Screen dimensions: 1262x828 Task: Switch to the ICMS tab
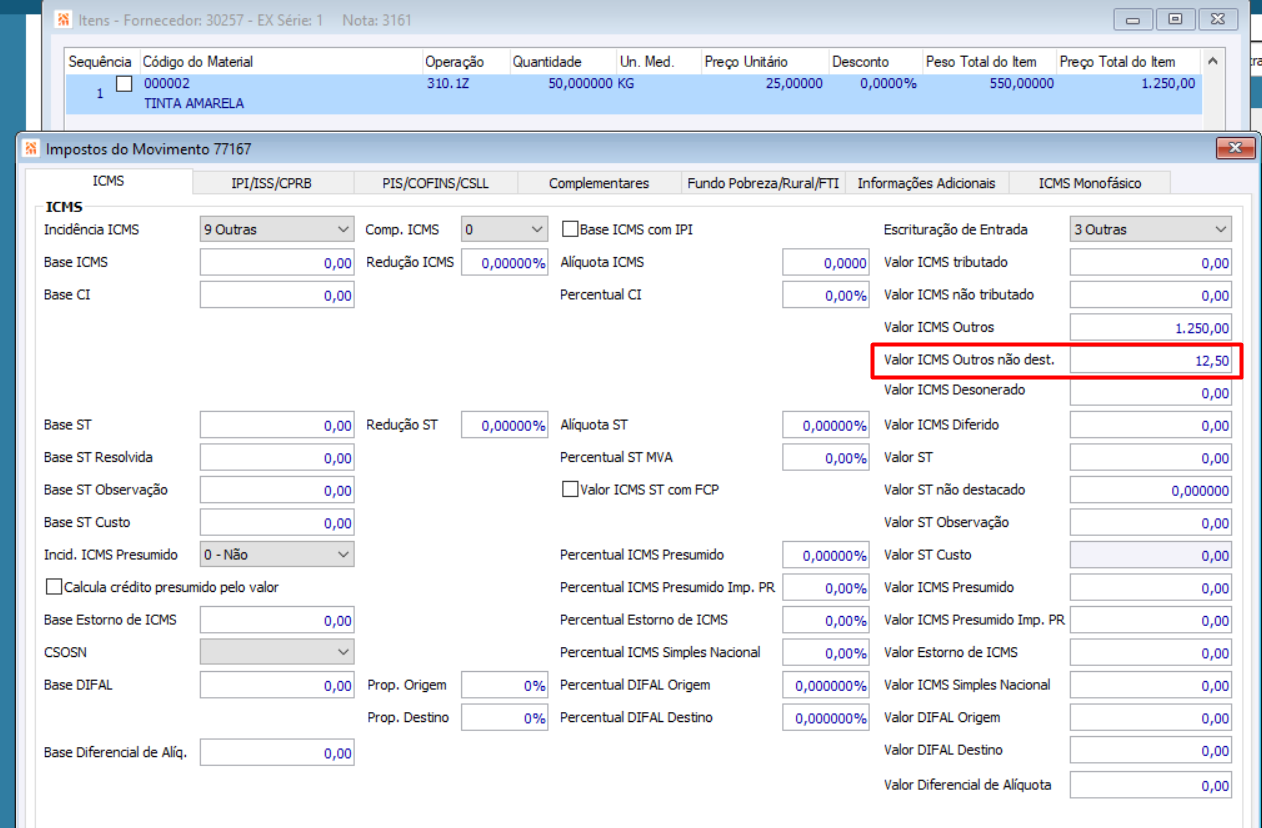pyautogui.click(x=108, y=181)
